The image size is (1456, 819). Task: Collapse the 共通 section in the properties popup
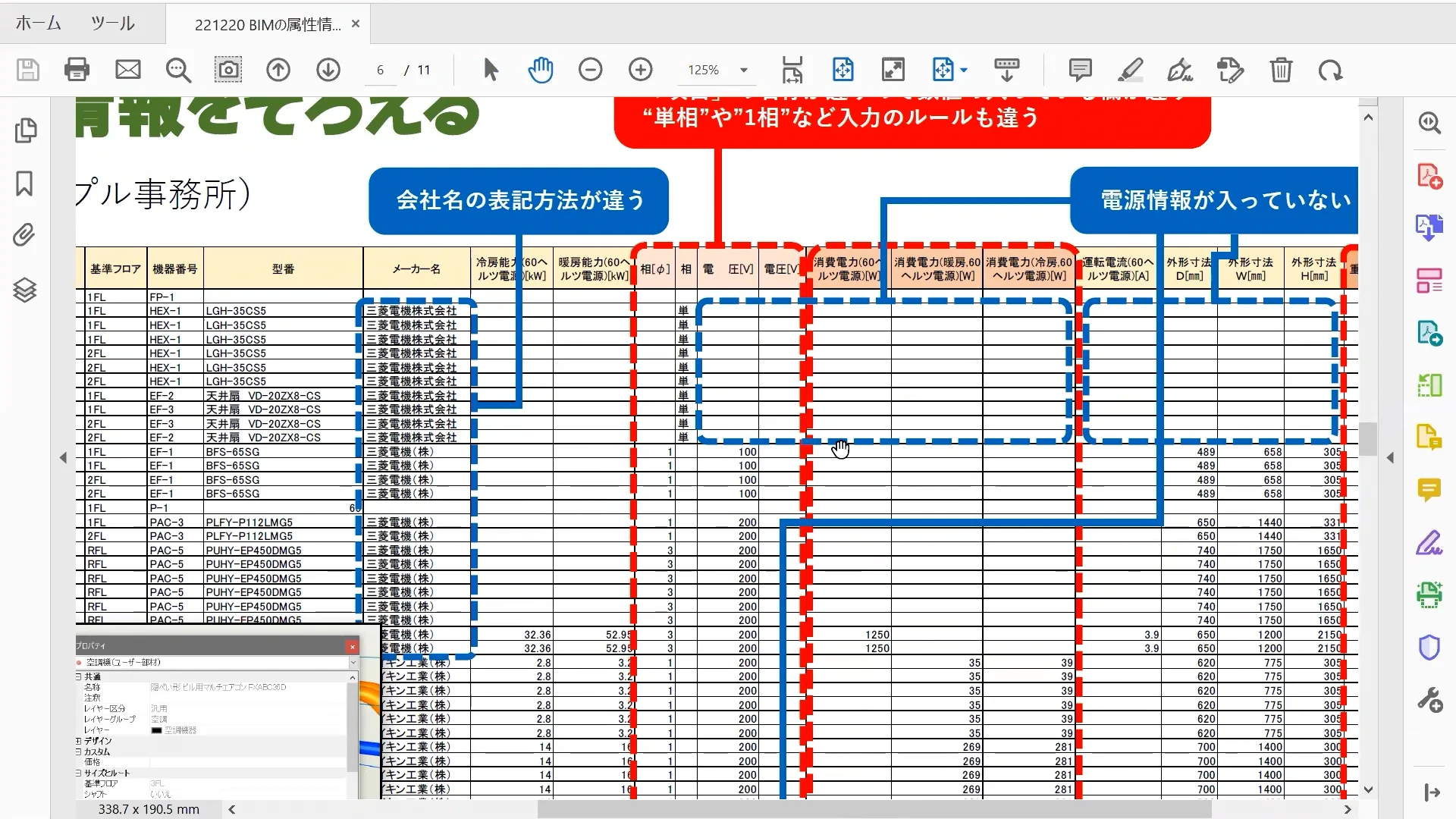point(80,675)
